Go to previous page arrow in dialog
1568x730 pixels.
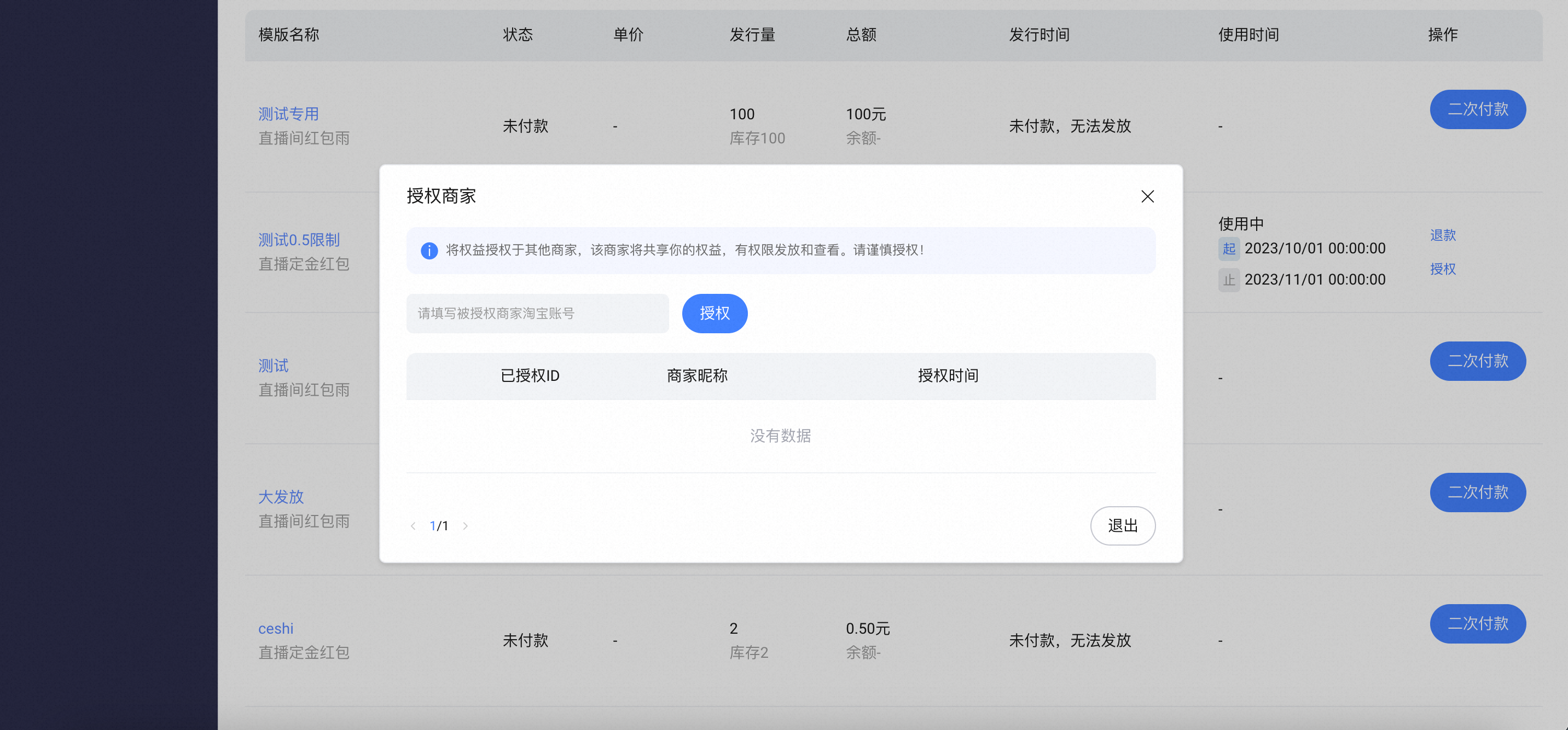[x=413, y=526]
